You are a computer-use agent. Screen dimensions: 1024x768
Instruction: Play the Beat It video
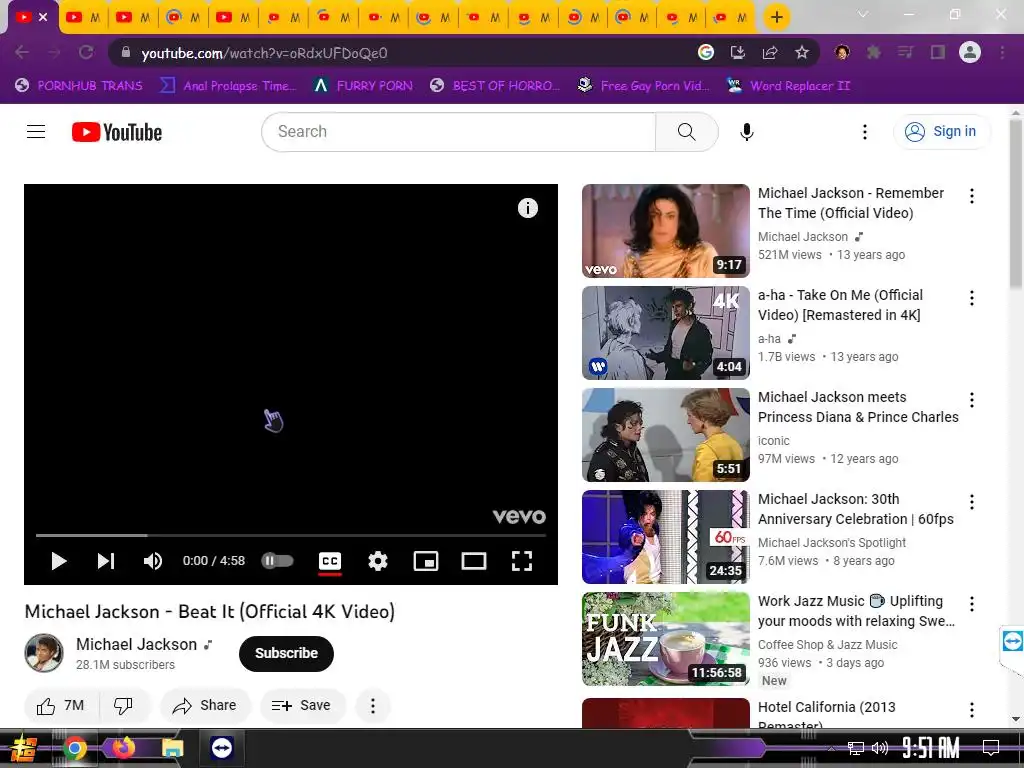pyautogui.click(x=59, y=561)
